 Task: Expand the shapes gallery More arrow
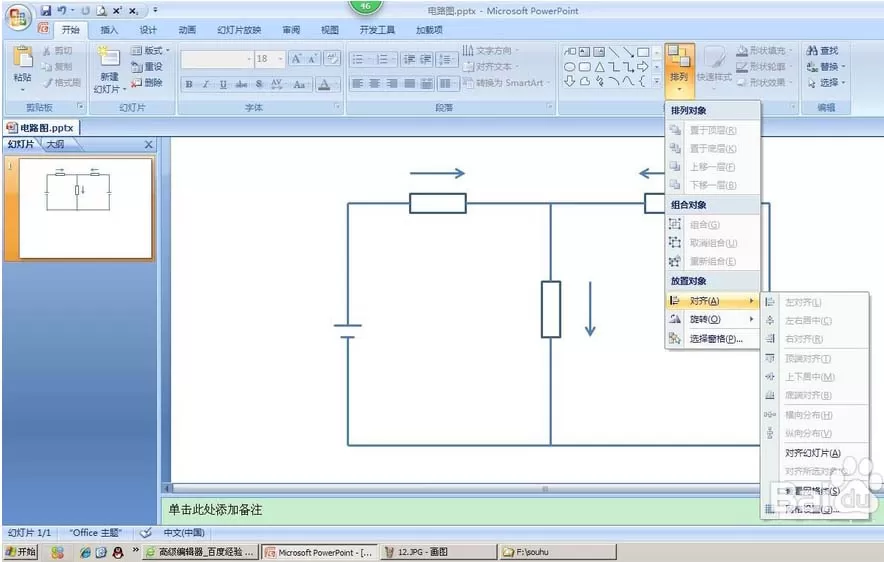[x=657, y=81]
